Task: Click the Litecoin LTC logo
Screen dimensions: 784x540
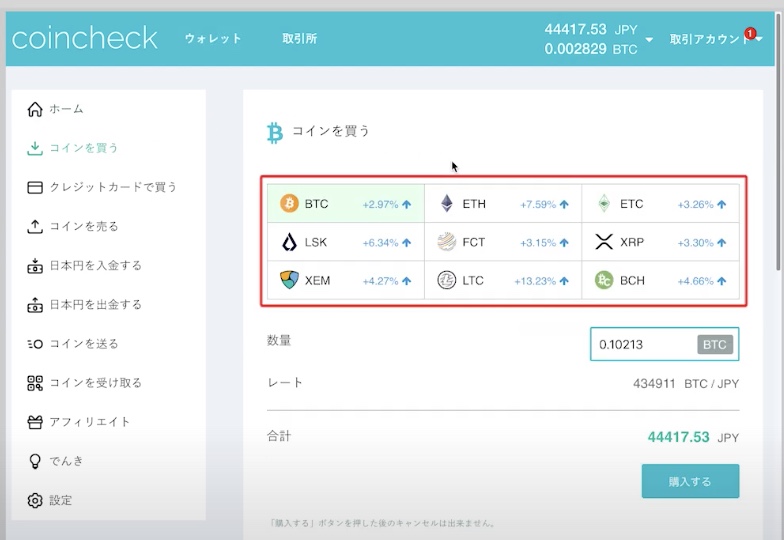Action: (446, 280)
